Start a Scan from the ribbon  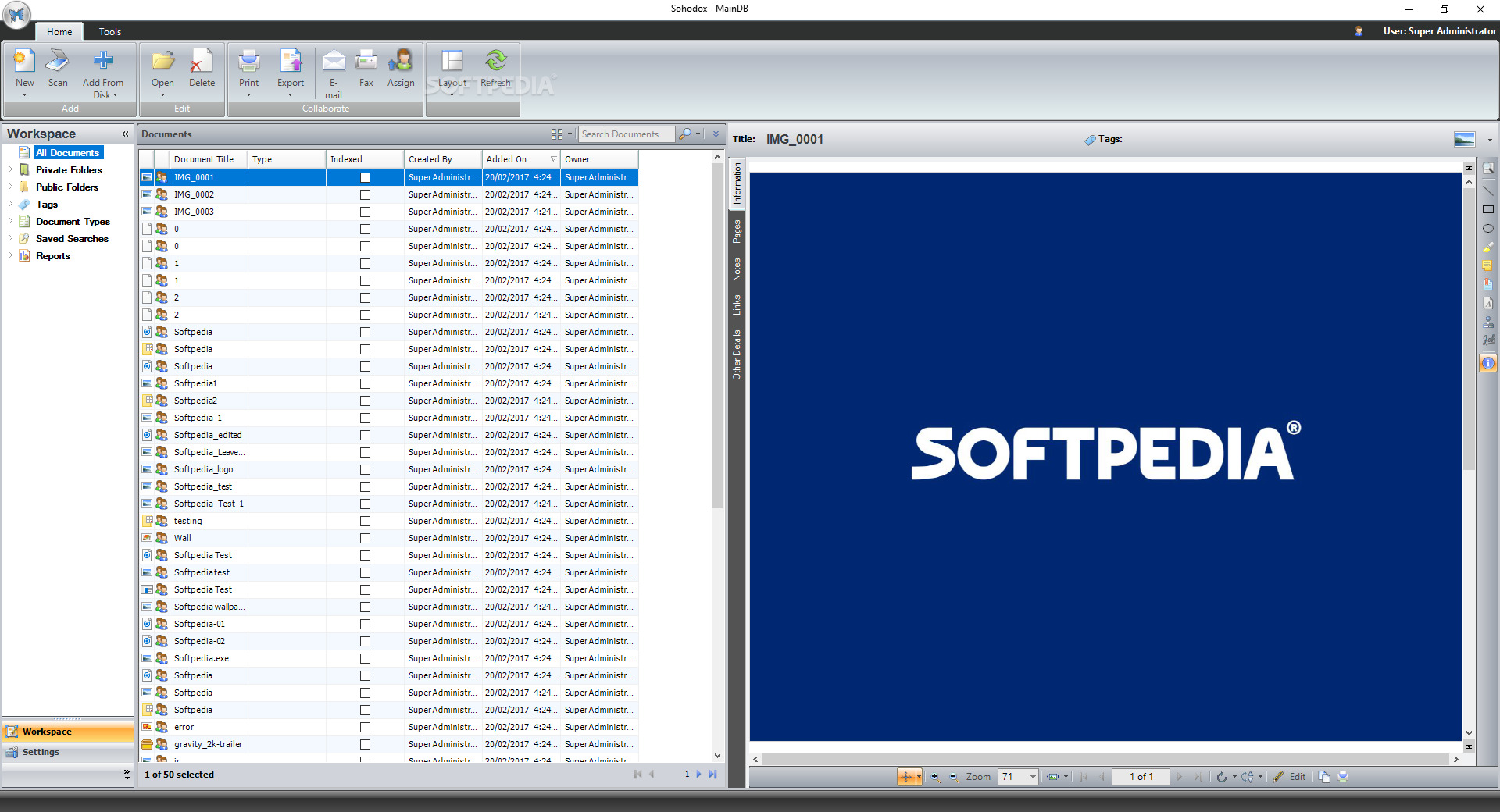coord(58,61)
